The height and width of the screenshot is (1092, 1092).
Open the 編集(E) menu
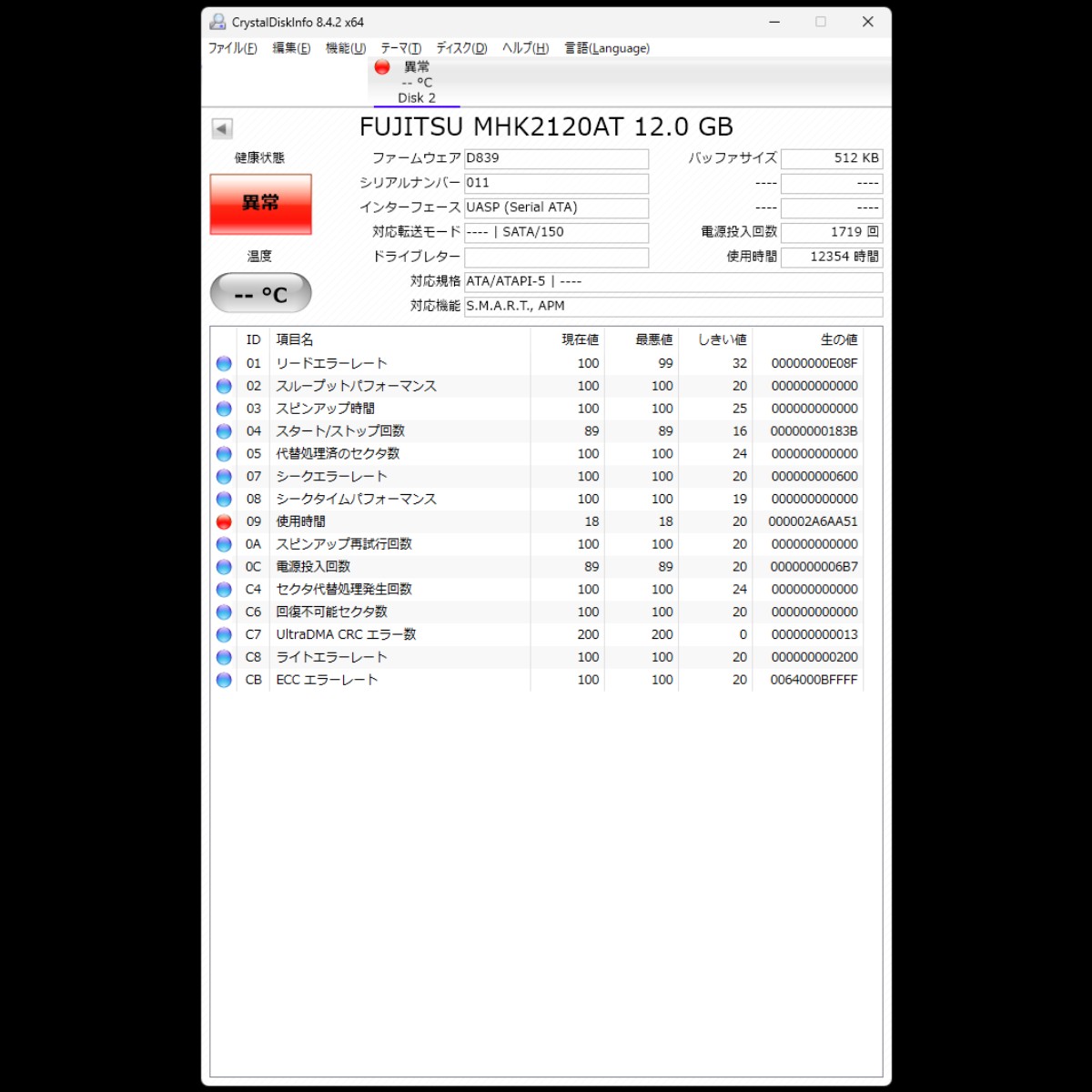click(291, 48)
